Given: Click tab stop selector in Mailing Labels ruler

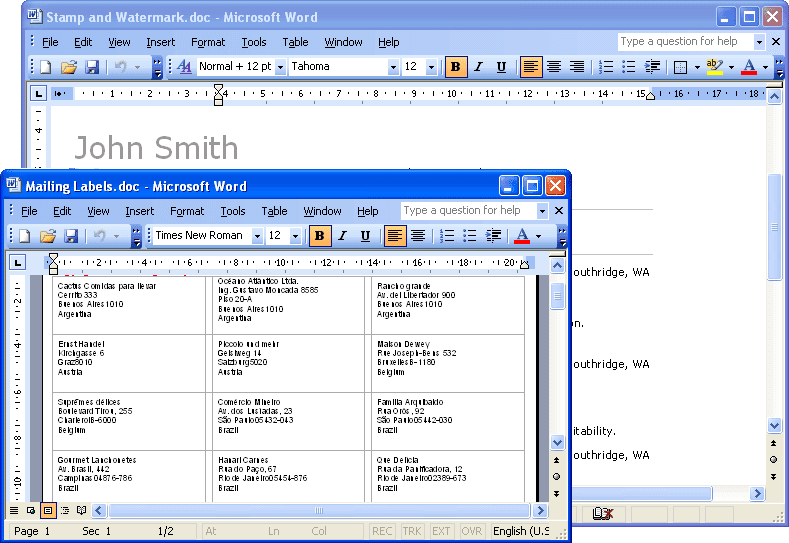Looking at the screenshot, I should click(x=18, y=262).
